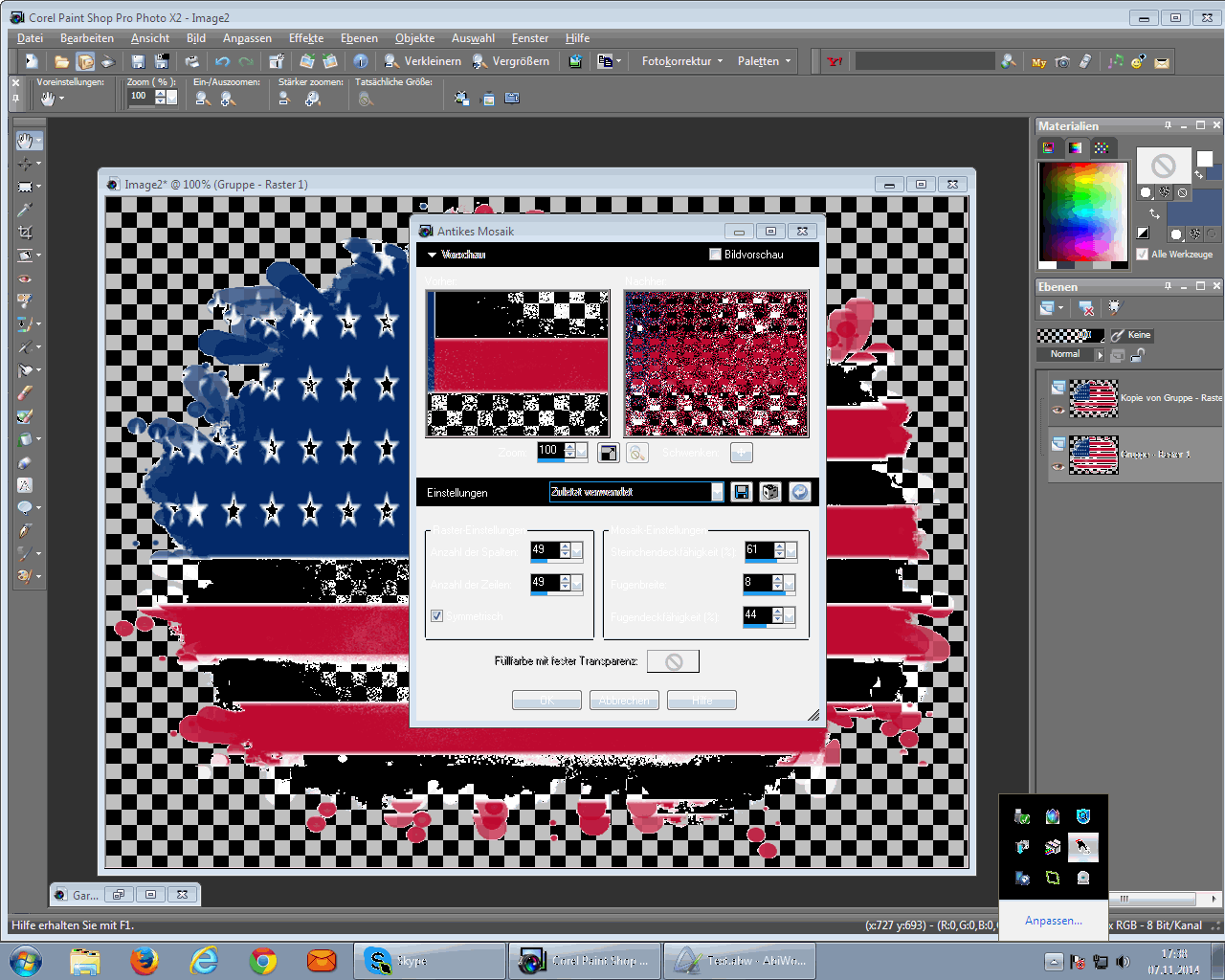Select the Dropper tool in toolbox
This screenshot has height=980, width=1225.
(x=25, y=210)
